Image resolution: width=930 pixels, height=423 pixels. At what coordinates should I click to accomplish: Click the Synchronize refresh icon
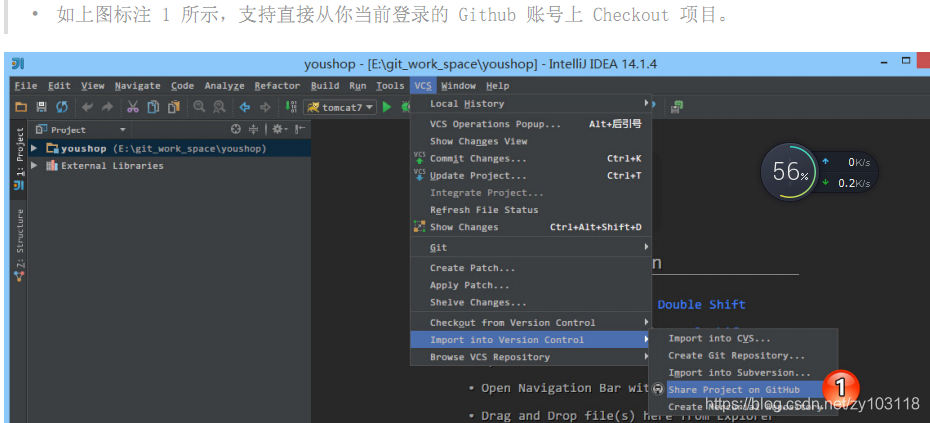coord(62,107)
